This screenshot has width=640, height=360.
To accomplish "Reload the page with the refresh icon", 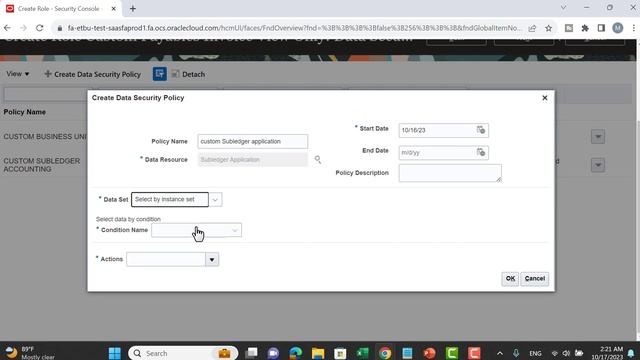I will (x=40, y=28).
